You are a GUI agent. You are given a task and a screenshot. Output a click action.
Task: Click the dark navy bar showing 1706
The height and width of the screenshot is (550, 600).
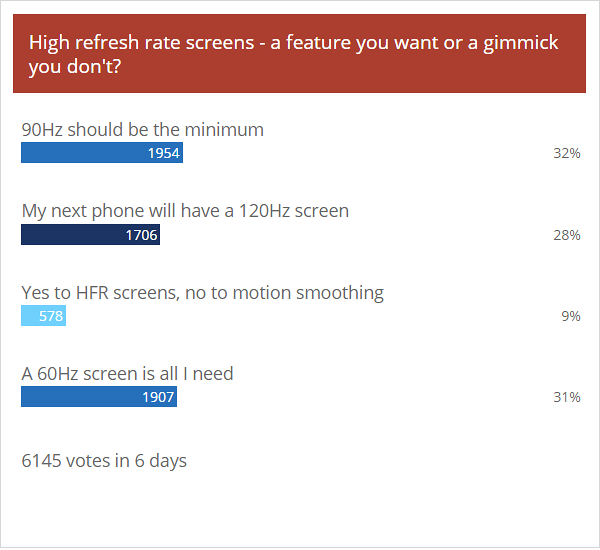(x=90, y=235)
